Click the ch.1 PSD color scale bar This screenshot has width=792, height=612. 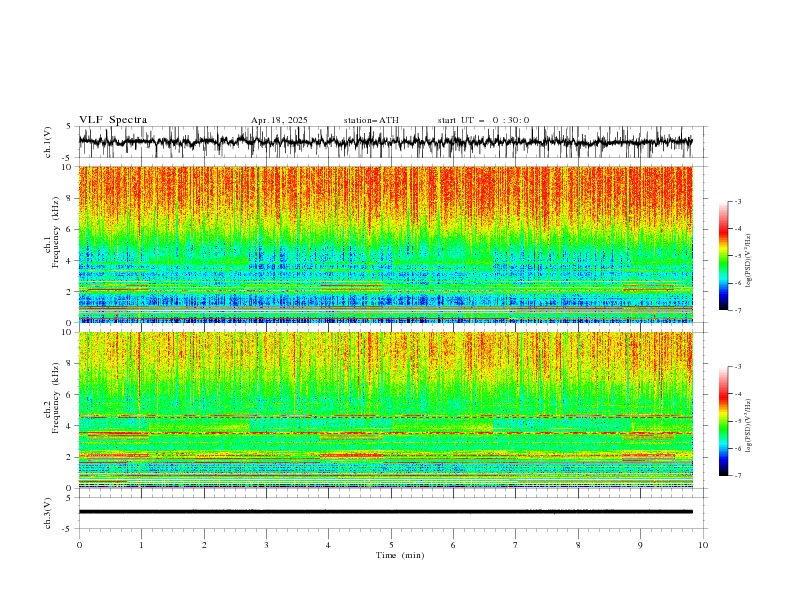pos(724,256)
